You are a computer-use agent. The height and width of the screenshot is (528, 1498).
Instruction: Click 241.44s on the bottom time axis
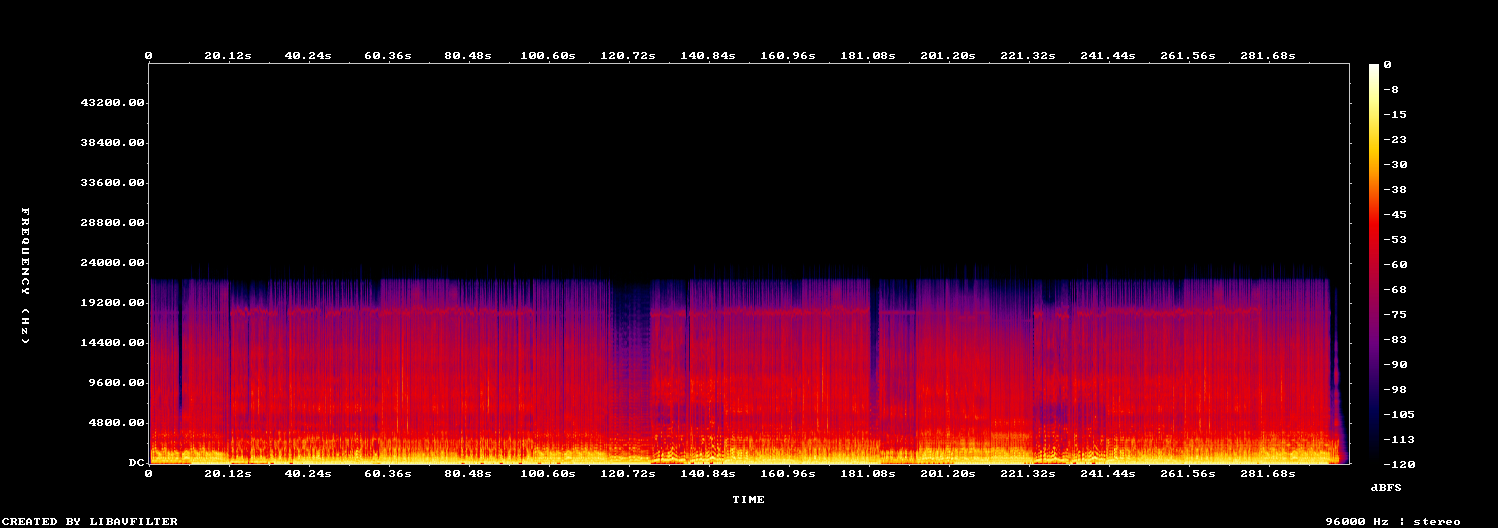coord(1108,474)
